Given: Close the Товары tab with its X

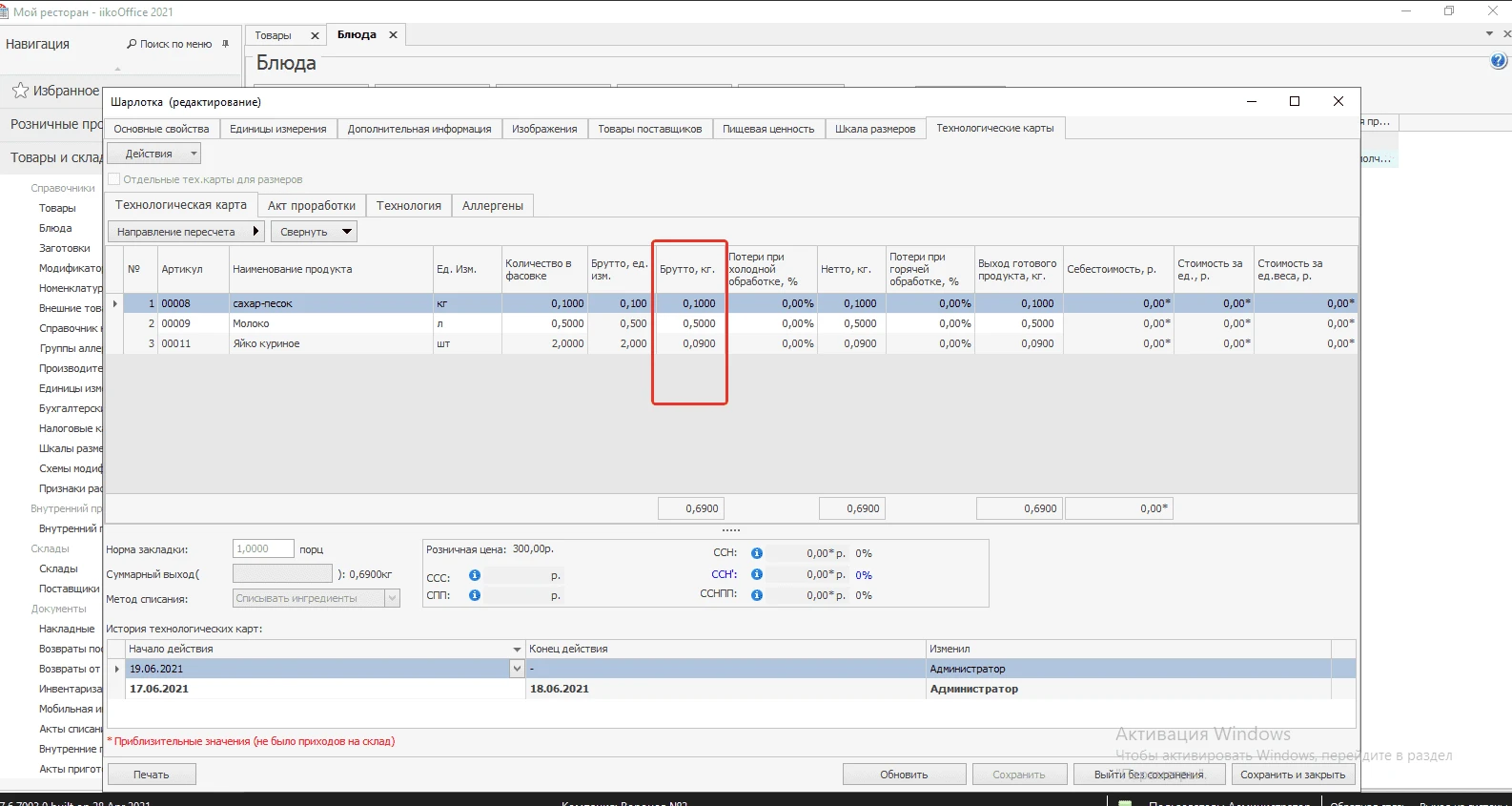Looking at the screenshot, I should [315, 35].
